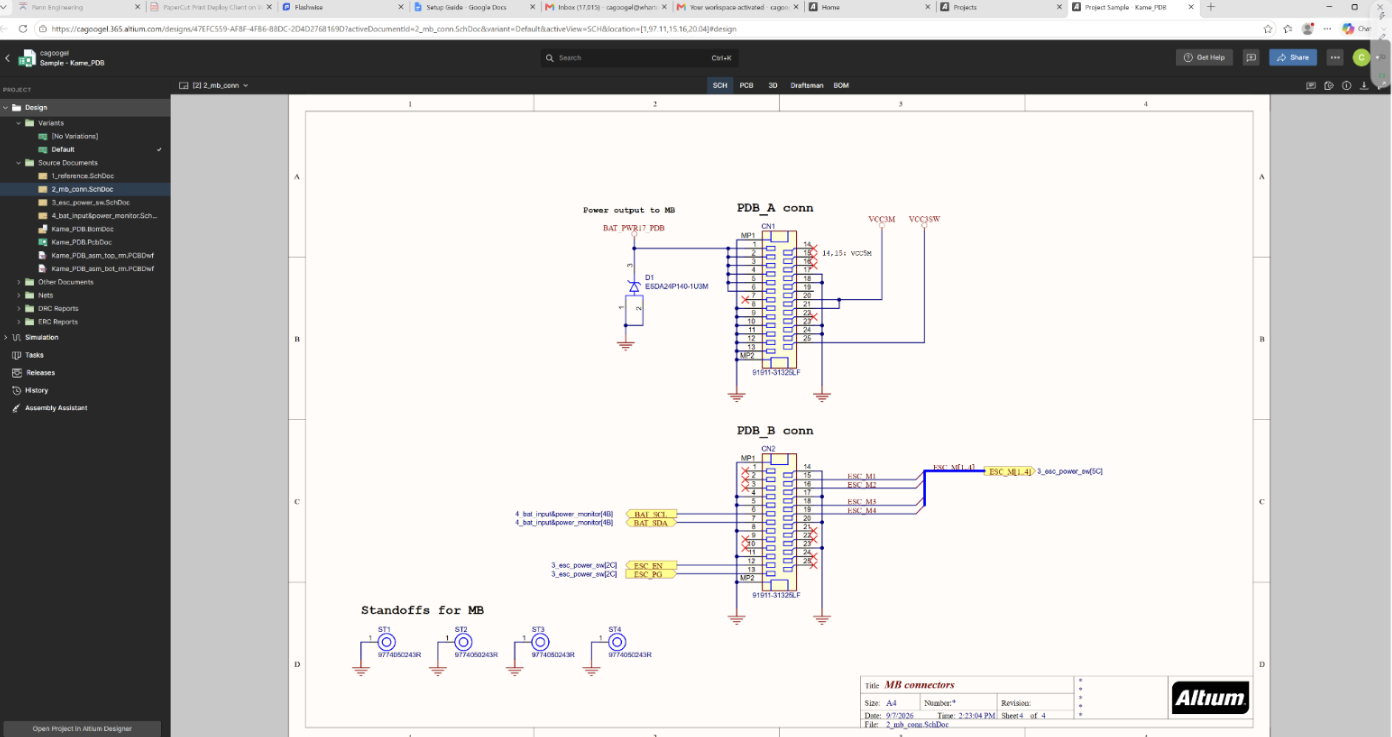
Task: Open the [2] 2_mb_conn sheet dropdown
Action: 214,86
